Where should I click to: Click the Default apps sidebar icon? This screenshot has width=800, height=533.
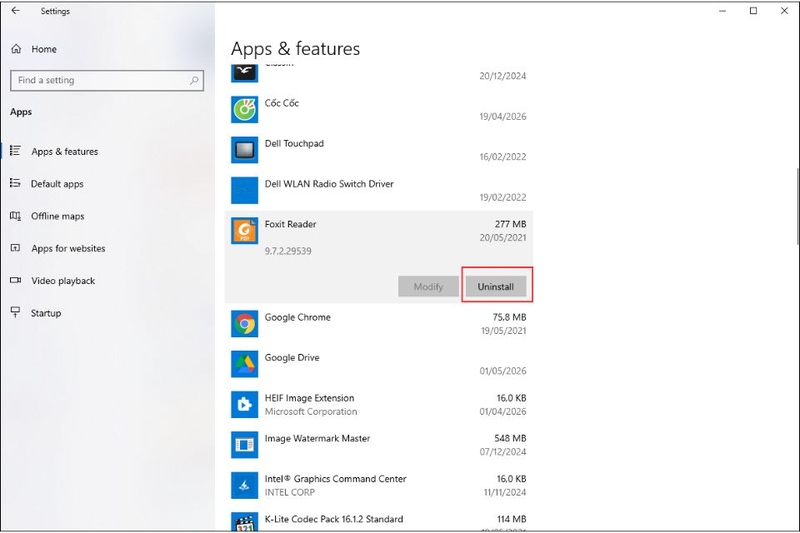click(x=15, y=183)
